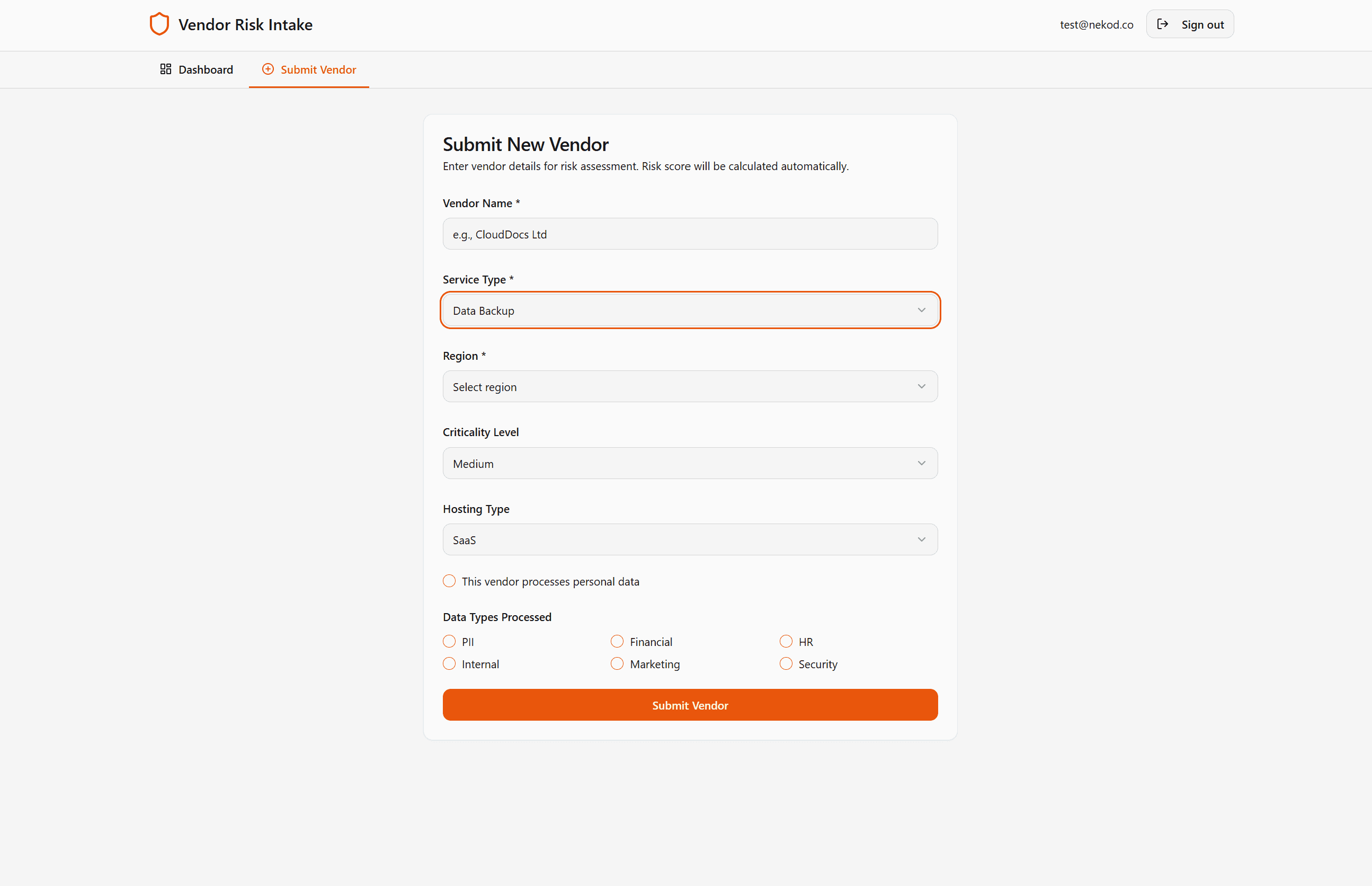Focus the Vendor Name input field
Viewport: 1372px width, 886px height.
click(690, 234)
